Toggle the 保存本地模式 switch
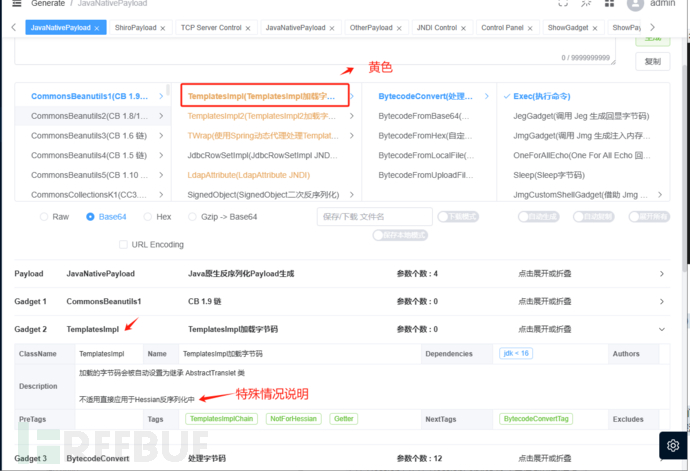The image size is (690, 471). click(400, 235)
